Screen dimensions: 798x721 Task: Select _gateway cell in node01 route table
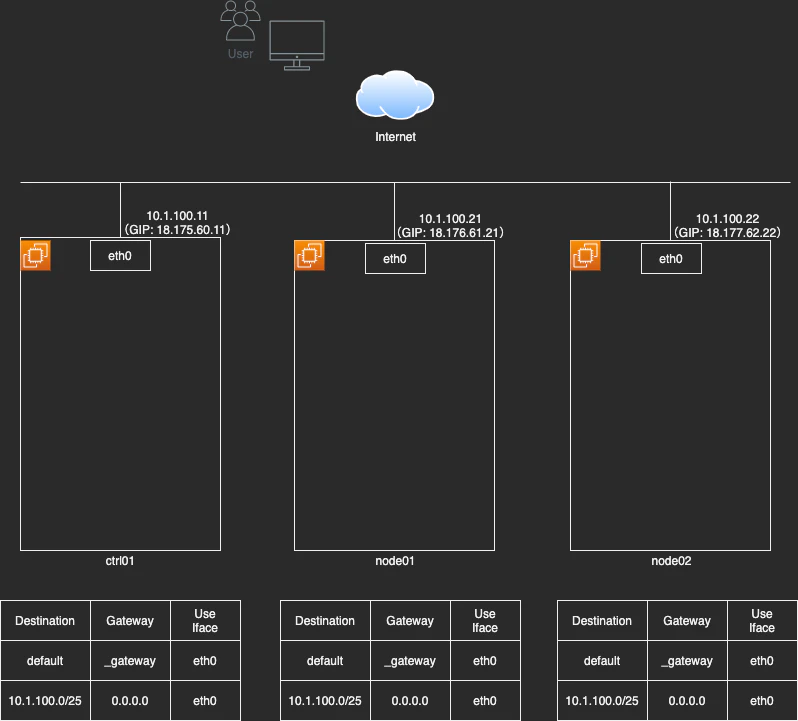410,660
